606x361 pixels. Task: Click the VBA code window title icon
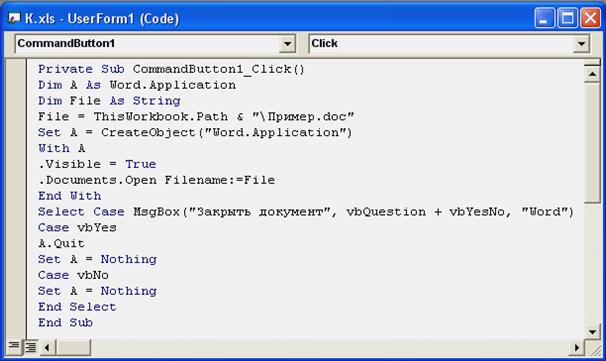(x=14, y=18)
